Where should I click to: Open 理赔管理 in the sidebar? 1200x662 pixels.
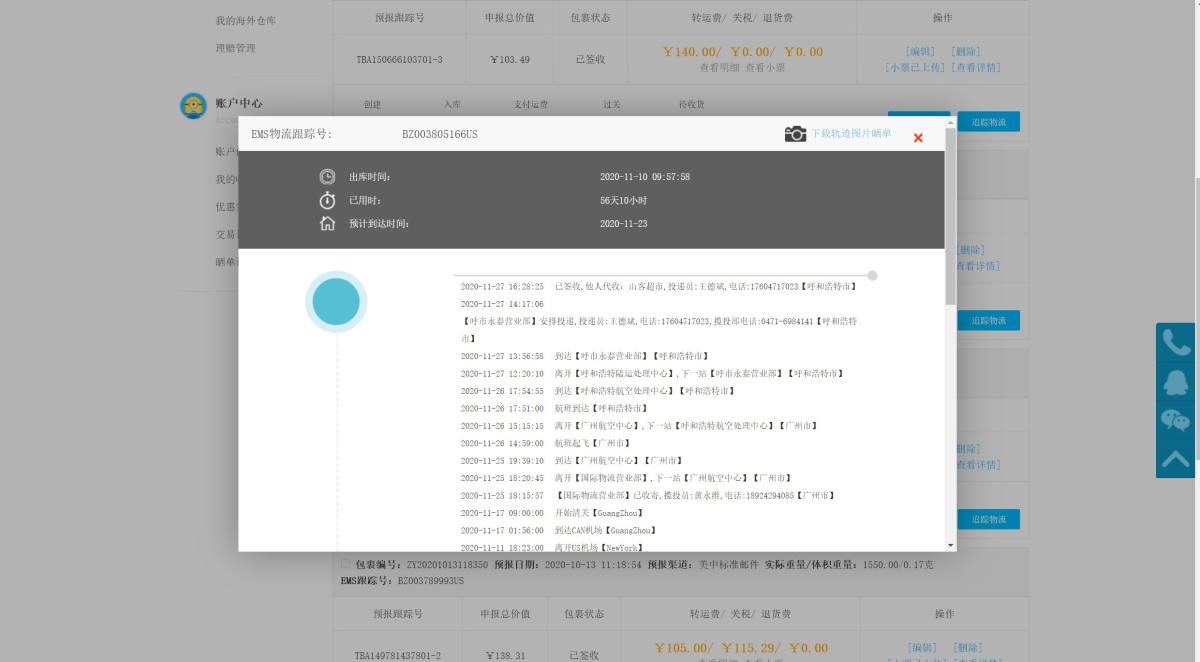coord(236,48)
